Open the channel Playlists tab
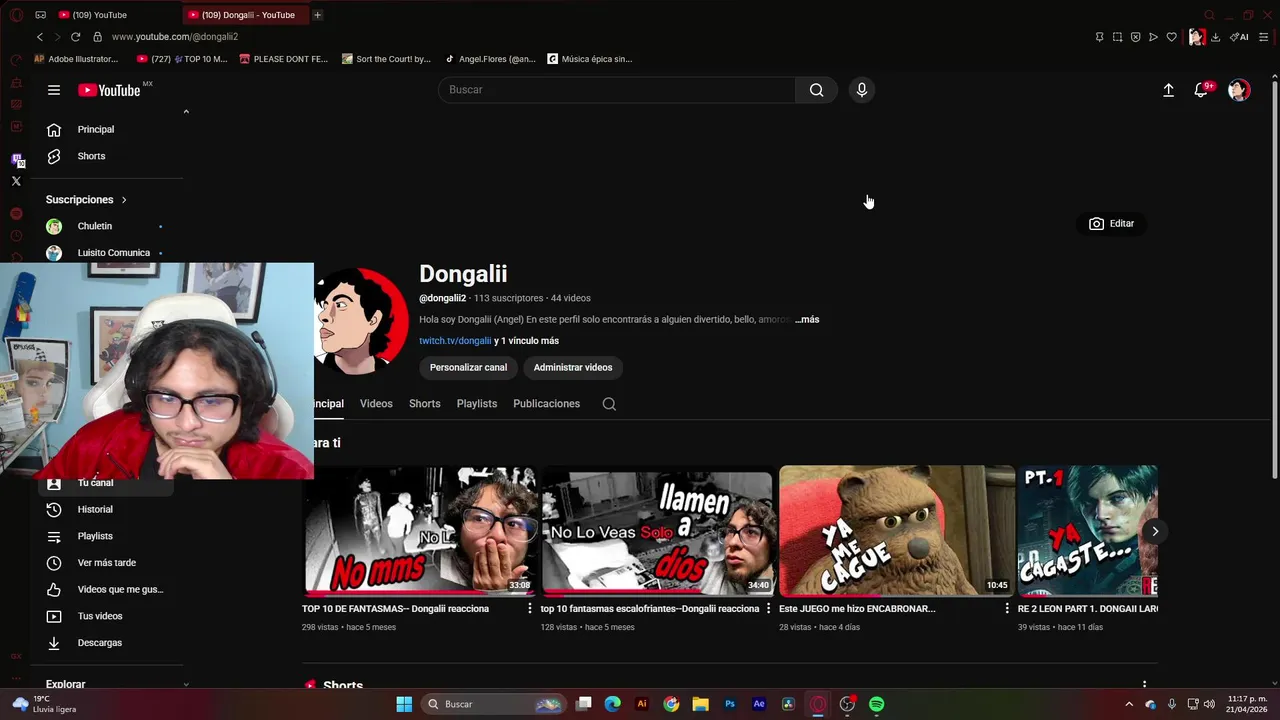Viewport: 1280px width, 720px height. point(477,404)
